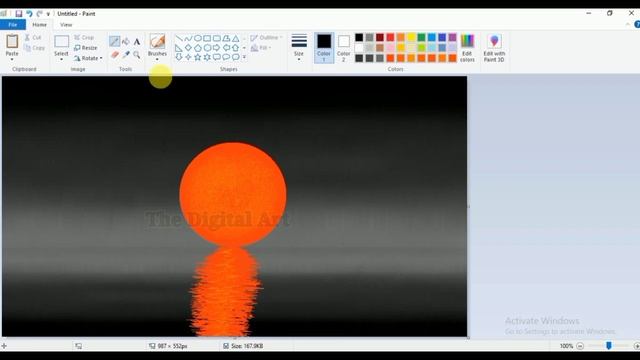Open the Edit colors dialog

coord(467,48)
